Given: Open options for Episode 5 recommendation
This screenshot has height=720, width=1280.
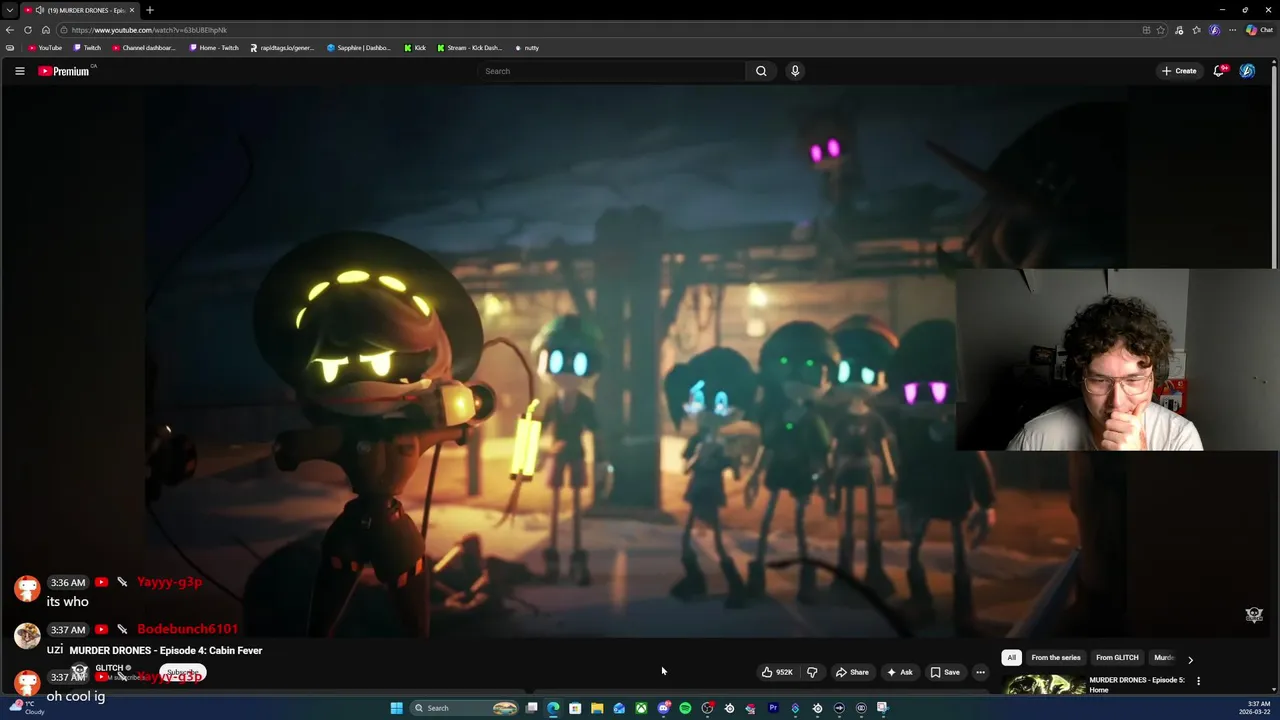Looking at the screenshot, I should click(x=1198, y=681).
